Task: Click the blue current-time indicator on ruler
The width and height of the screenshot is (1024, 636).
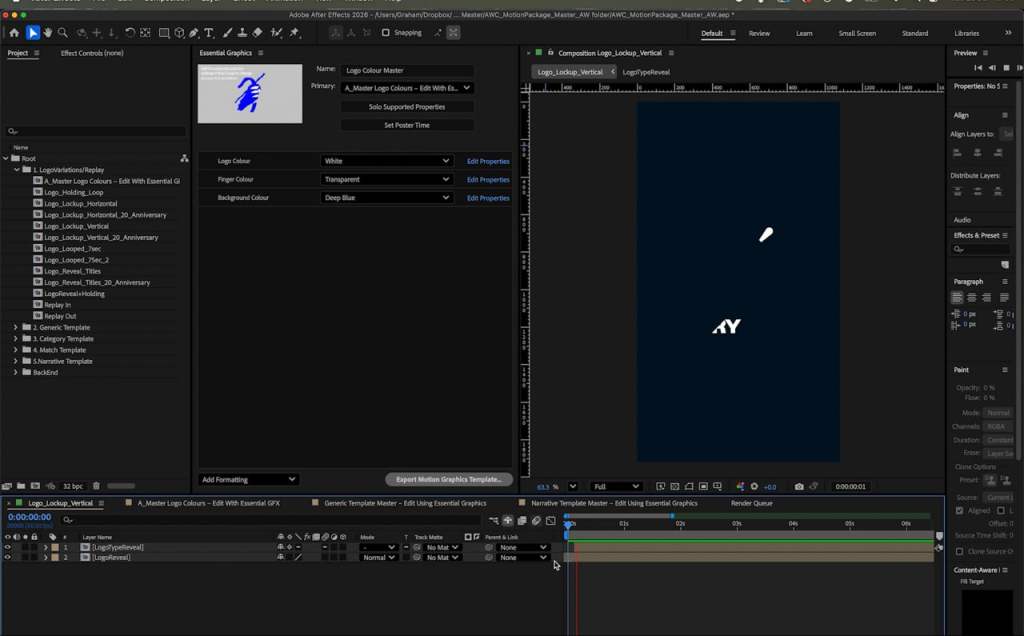Action: (x=567, y=524)
